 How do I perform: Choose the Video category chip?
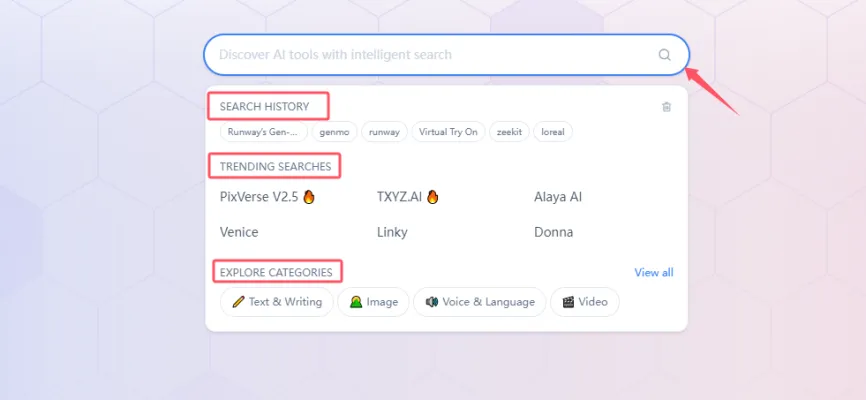584,302
